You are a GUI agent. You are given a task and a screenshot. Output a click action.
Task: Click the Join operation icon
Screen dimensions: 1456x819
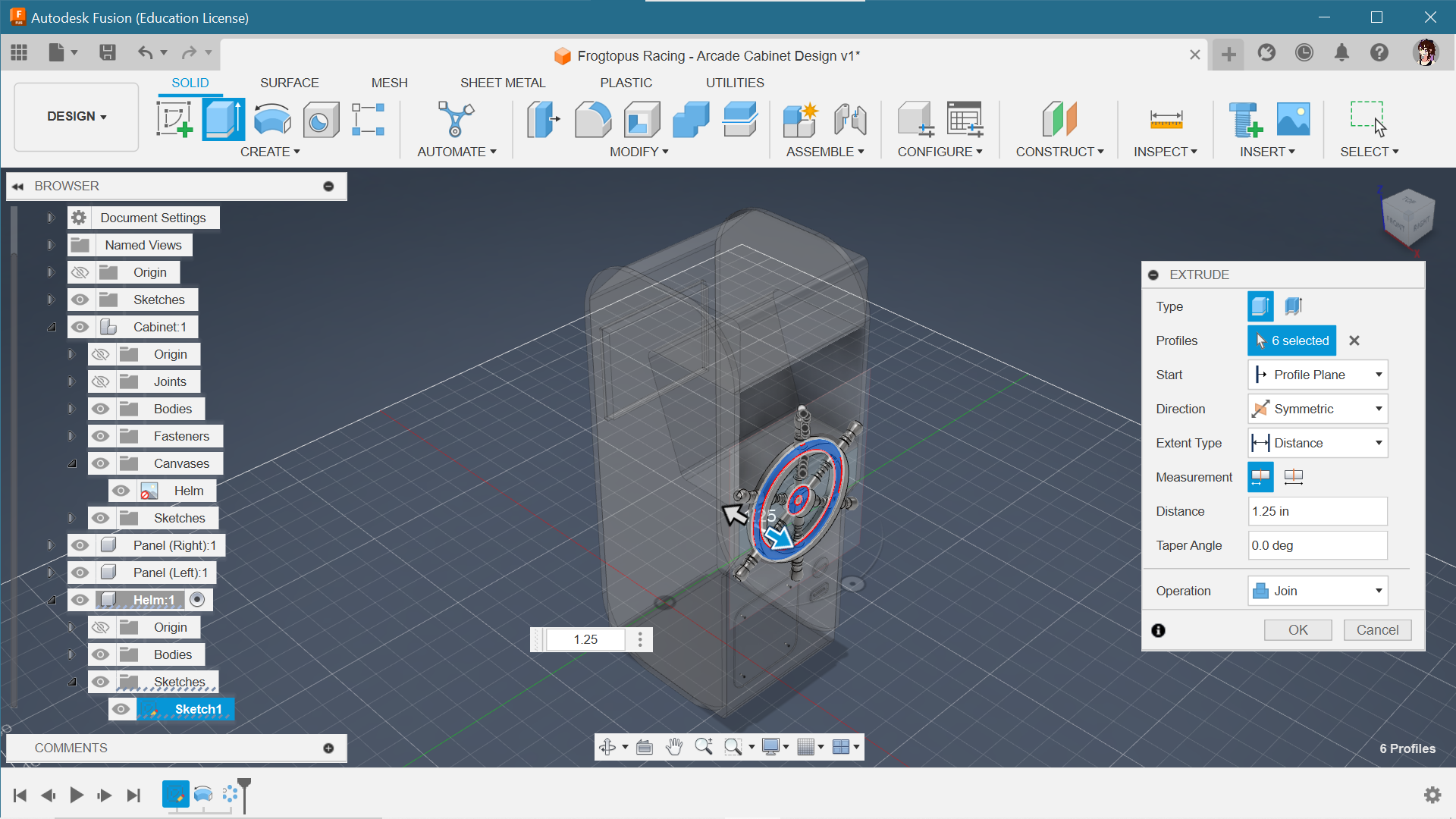coord(1261,591)
